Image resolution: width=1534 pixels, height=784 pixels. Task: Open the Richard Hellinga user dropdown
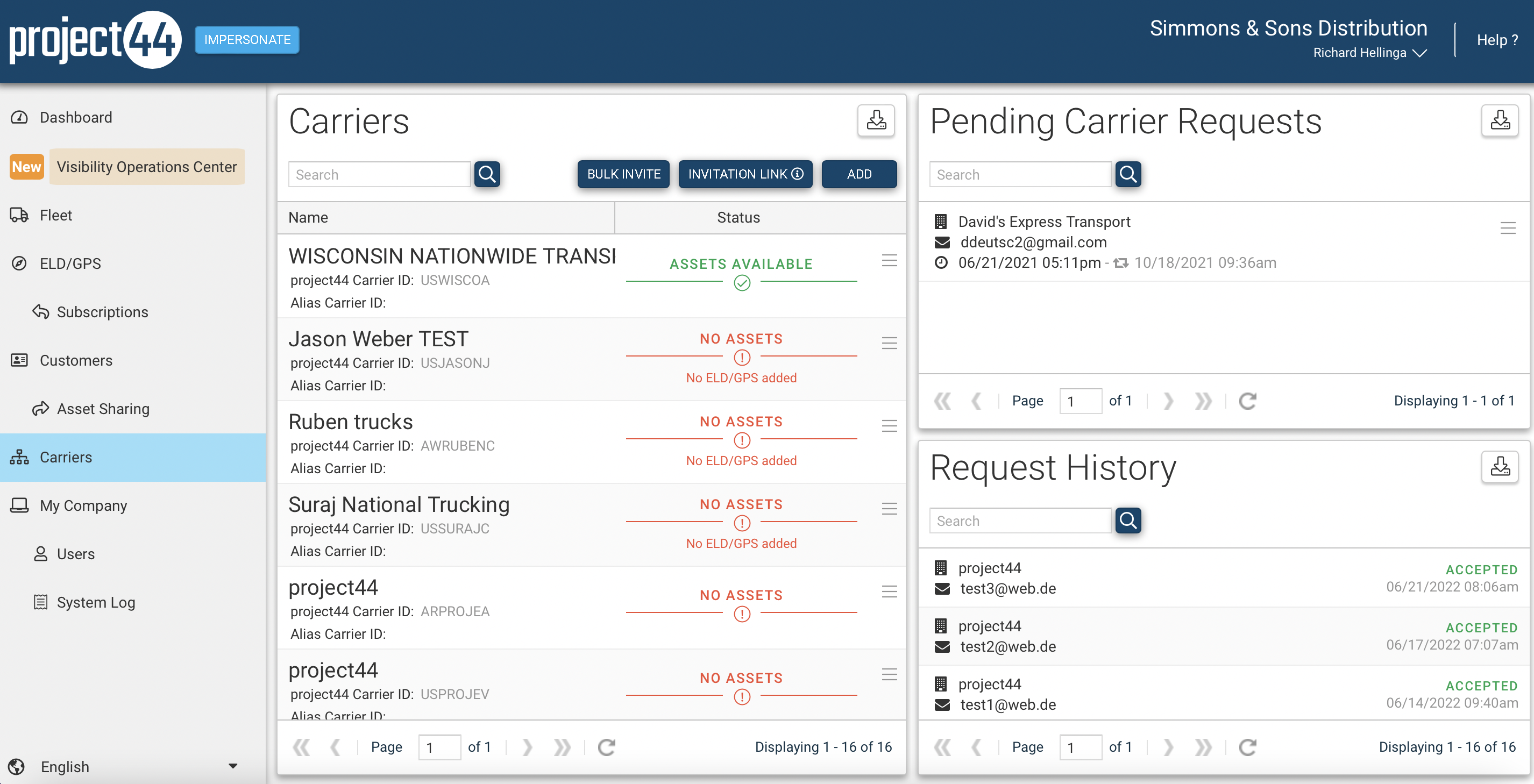point(1369,53)
